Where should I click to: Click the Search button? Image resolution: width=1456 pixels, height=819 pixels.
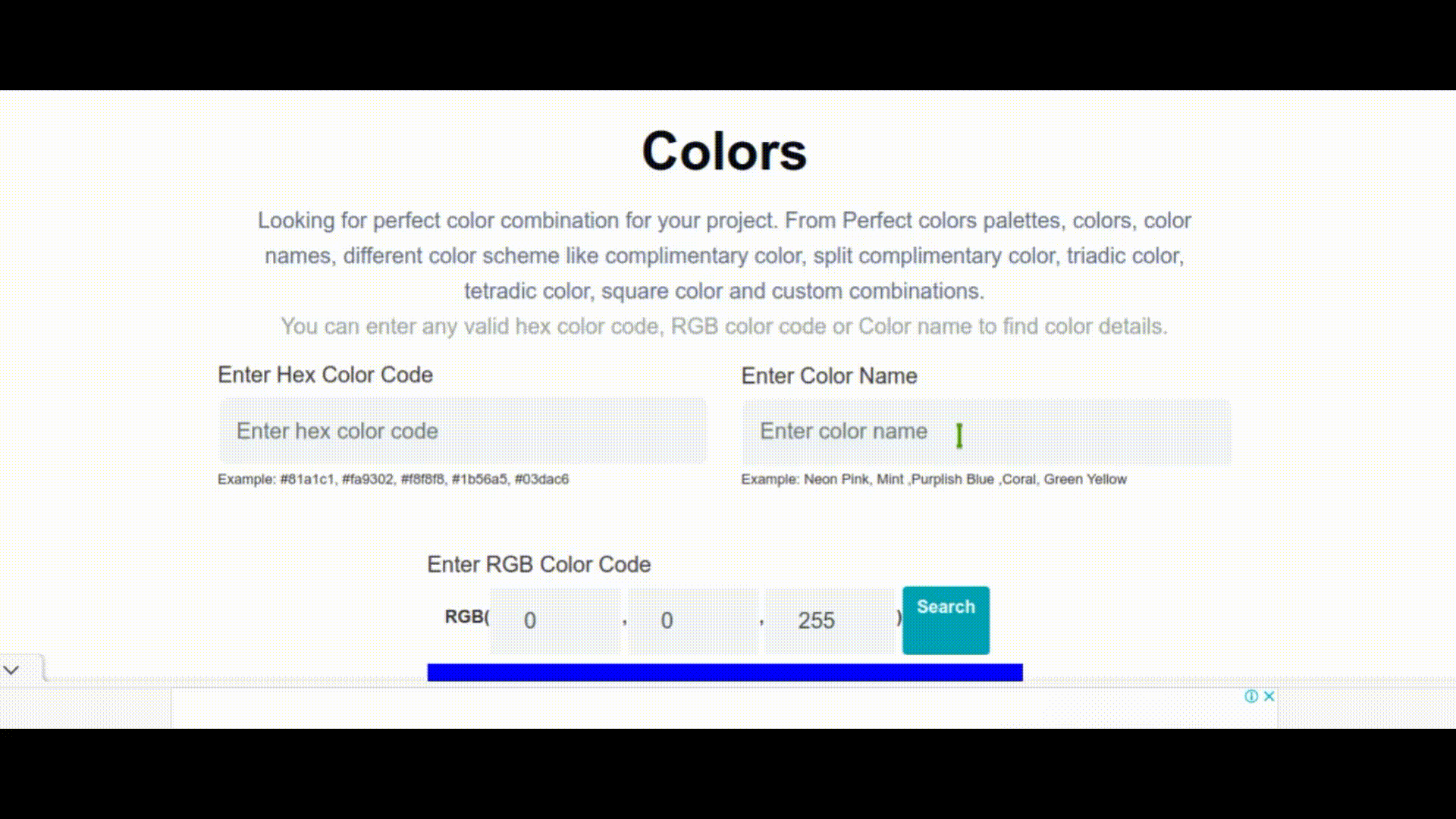point(946,620)
